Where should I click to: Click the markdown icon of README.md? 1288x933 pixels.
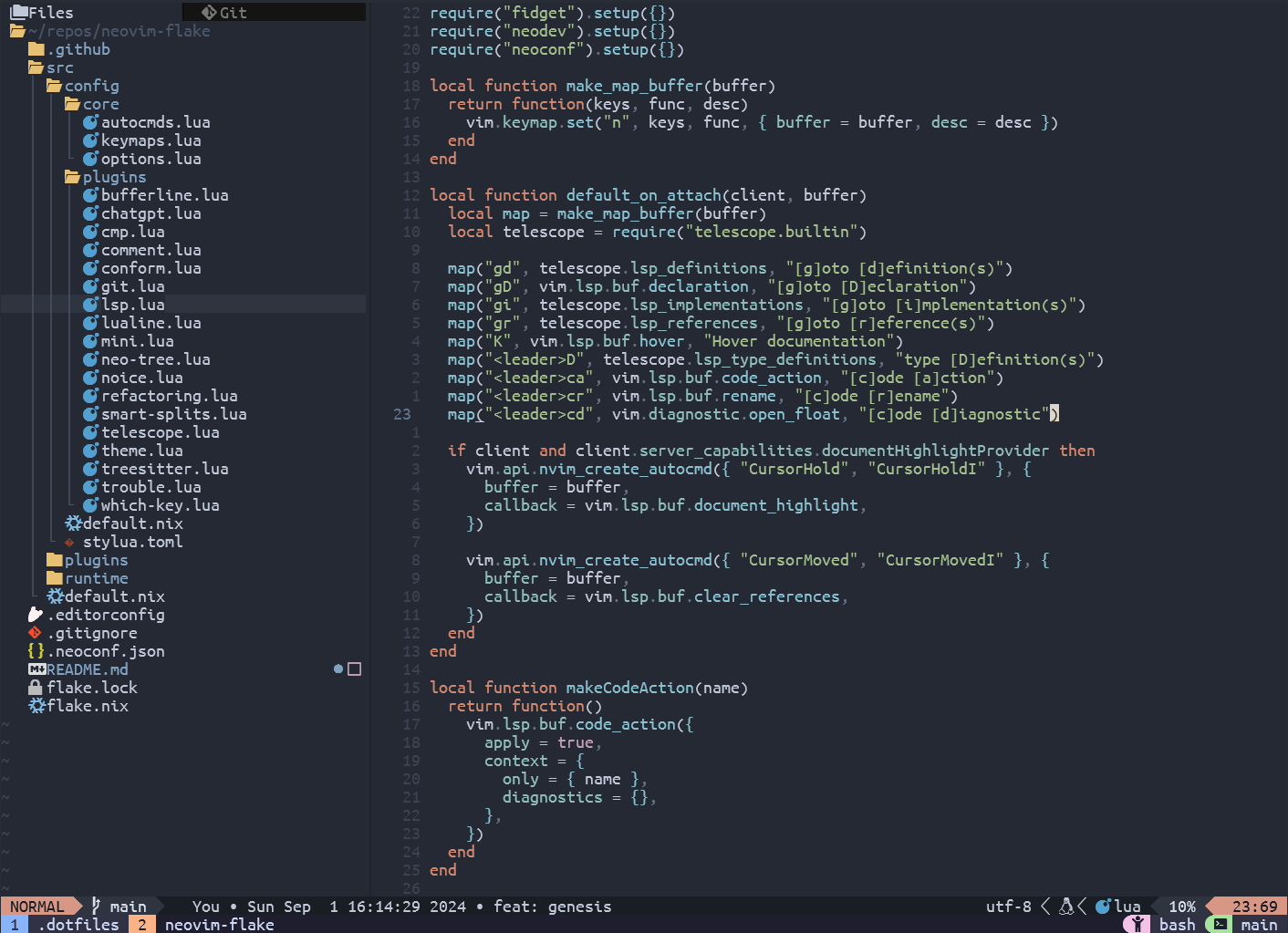[x=36, y=669]
